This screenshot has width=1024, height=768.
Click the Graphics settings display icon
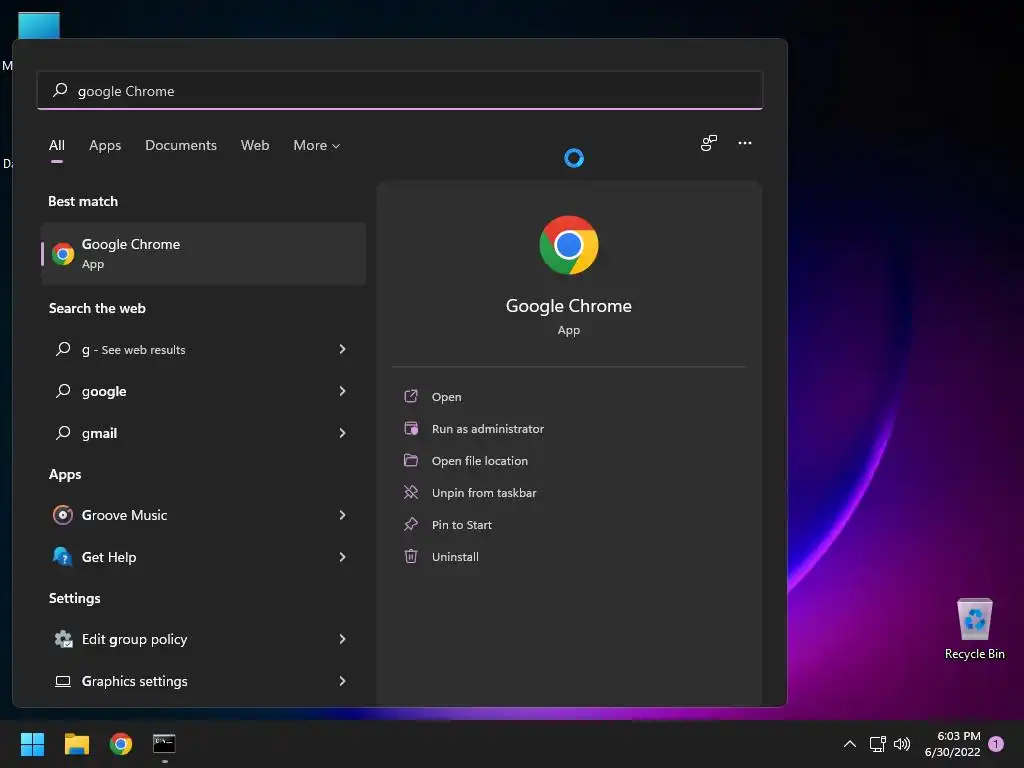tap(63, 681)
